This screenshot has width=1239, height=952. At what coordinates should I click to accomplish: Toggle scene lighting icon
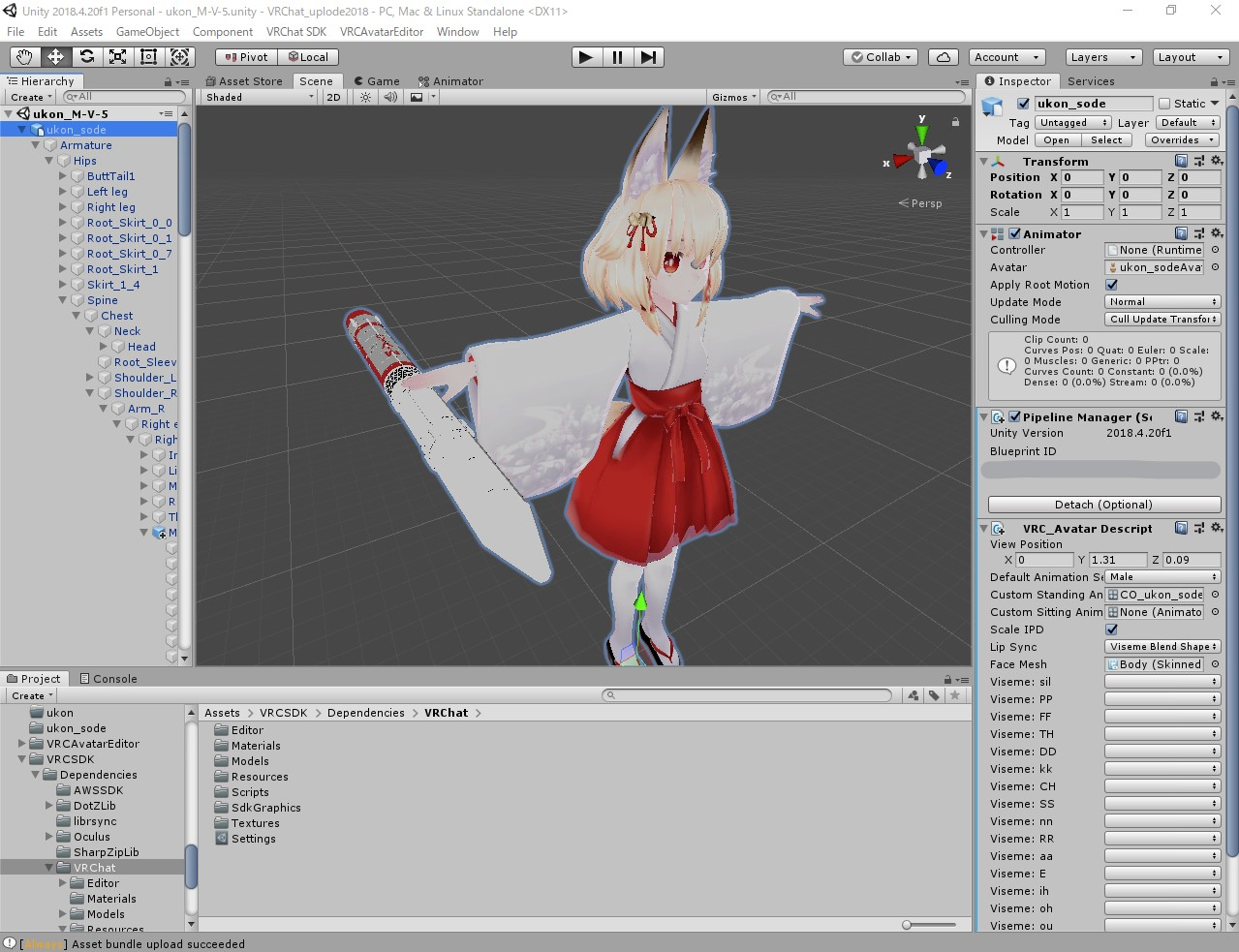365,97
